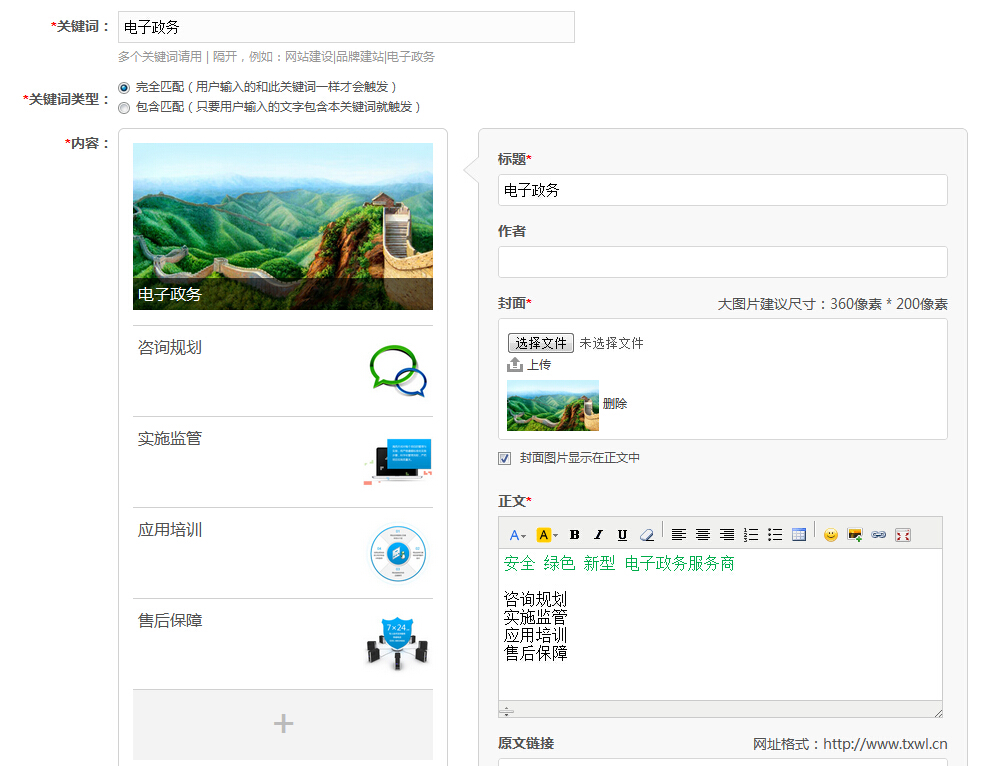Image resolution: width=986 pixels, height=766 pixels.
Task: Uncheck 封面图片显示在正文中 checkbox
Action: coord(505,458)
